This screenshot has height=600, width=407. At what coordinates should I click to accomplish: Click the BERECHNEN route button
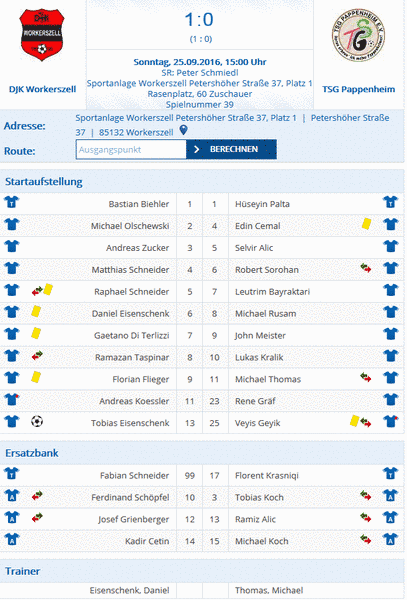(x=231, y=149)
